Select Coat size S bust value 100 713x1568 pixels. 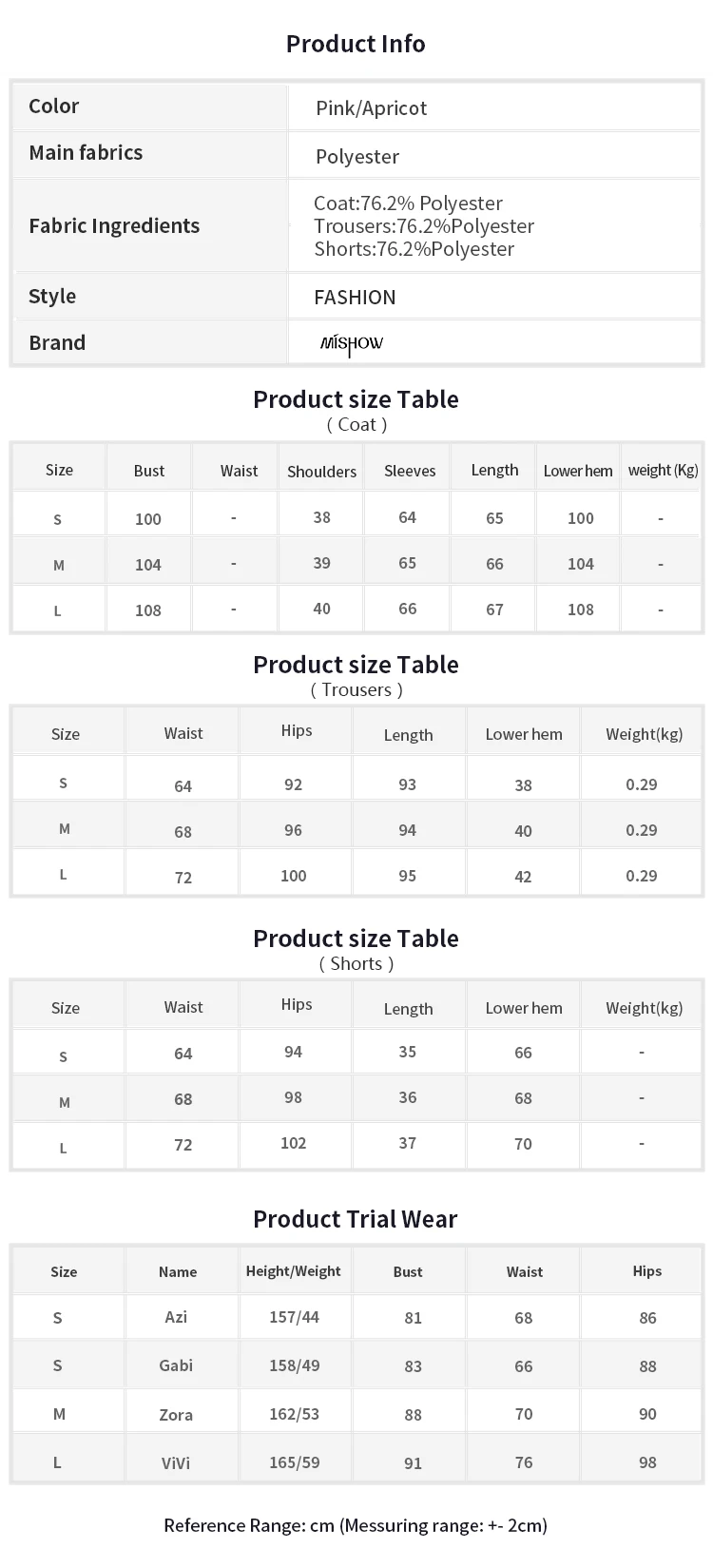pyautogui.click(x=148, y=518)
